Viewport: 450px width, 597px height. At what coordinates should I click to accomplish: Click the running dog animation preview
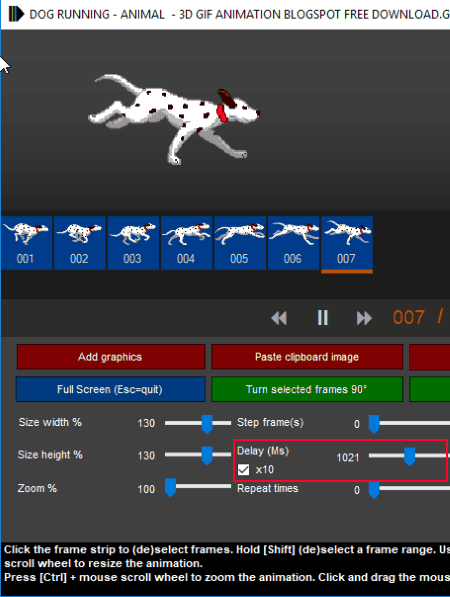click(x=174, y=119)
